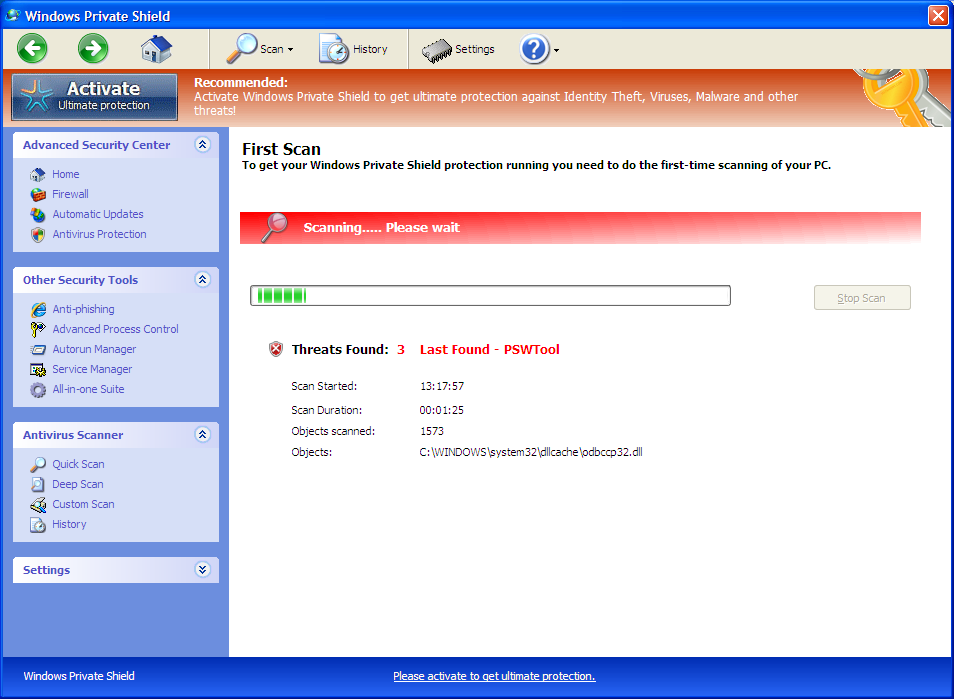This screenshot has width=954, height=699.
Task: Click the green scan progress bar
Action: coord(490,296)
